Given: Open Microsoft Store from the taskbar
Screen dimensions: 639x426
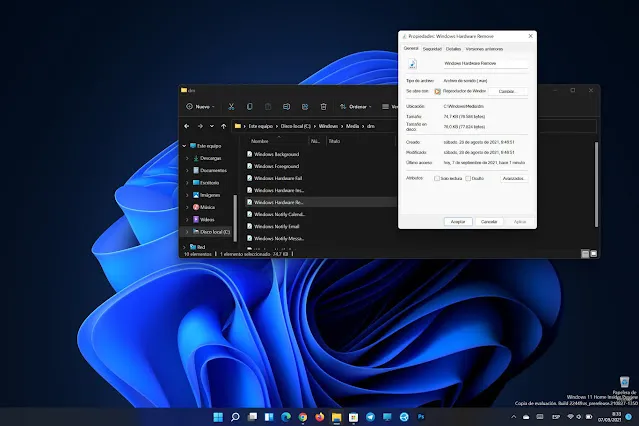Looking at the screenshot, I should coord(353,417).
